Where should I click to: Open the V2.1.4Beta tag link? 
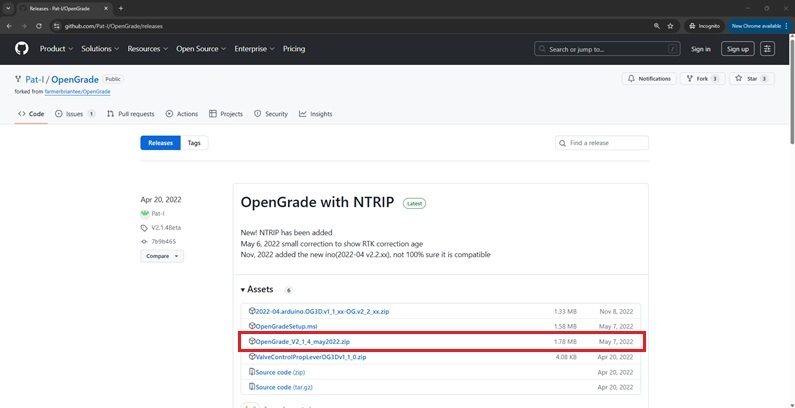(x=165, y=228)
